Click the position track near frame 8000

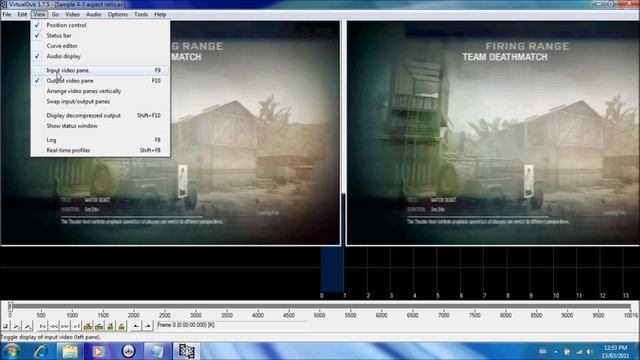point(505,306)
